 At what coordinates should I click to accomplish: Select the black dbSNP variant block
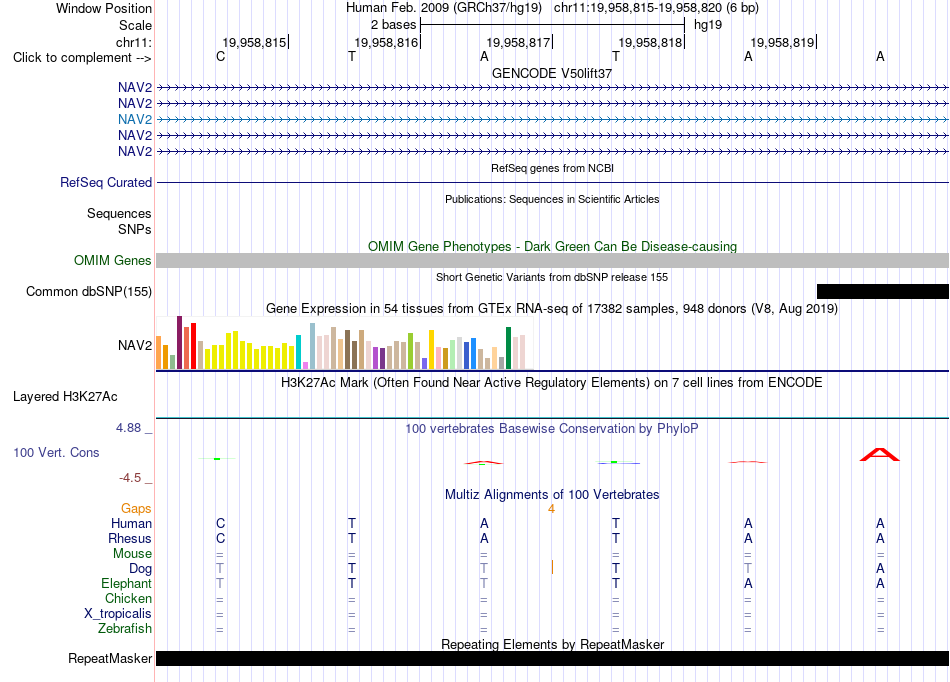[x=883, y=291]
